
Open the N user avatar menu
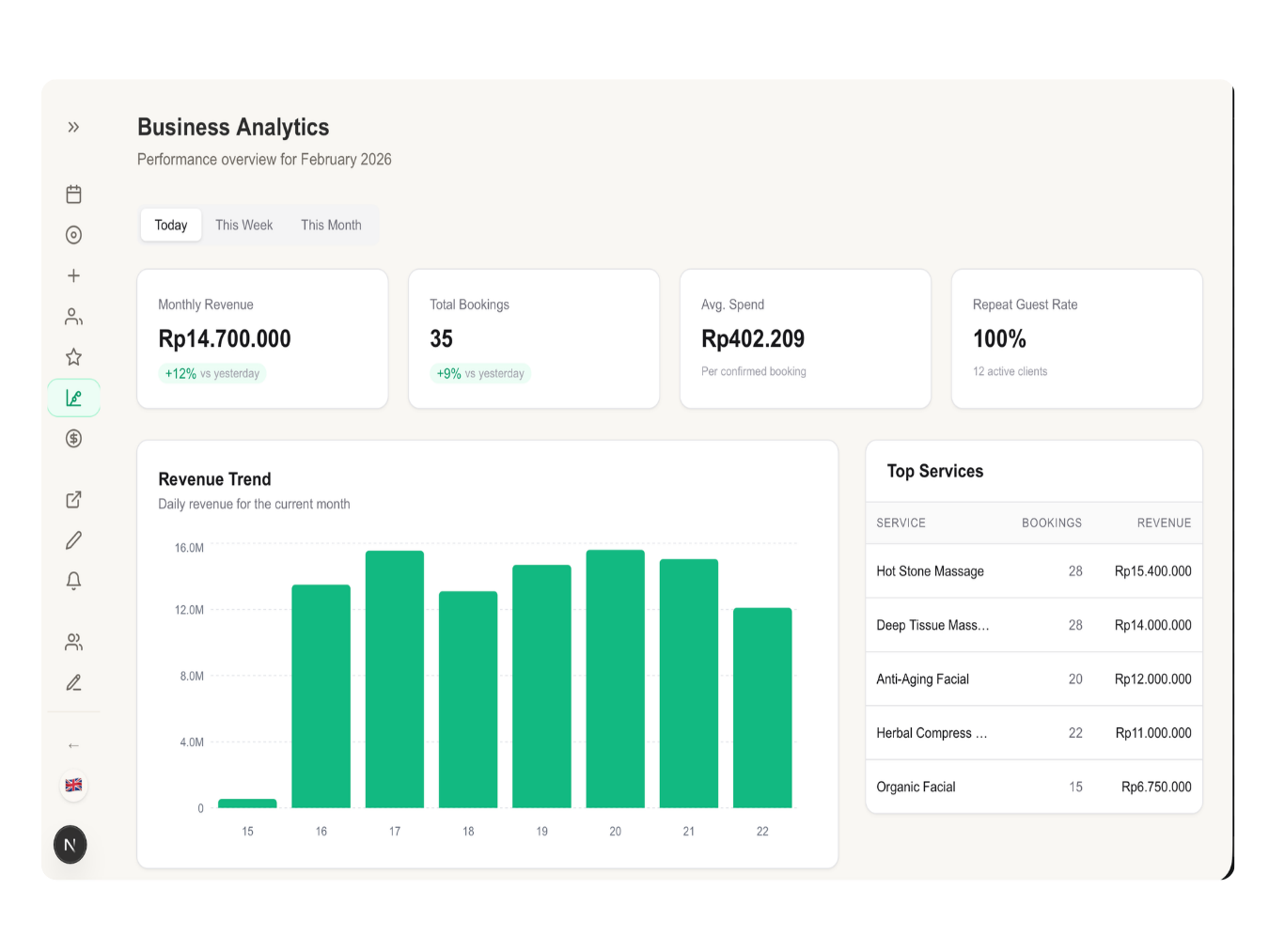point(70,845)
